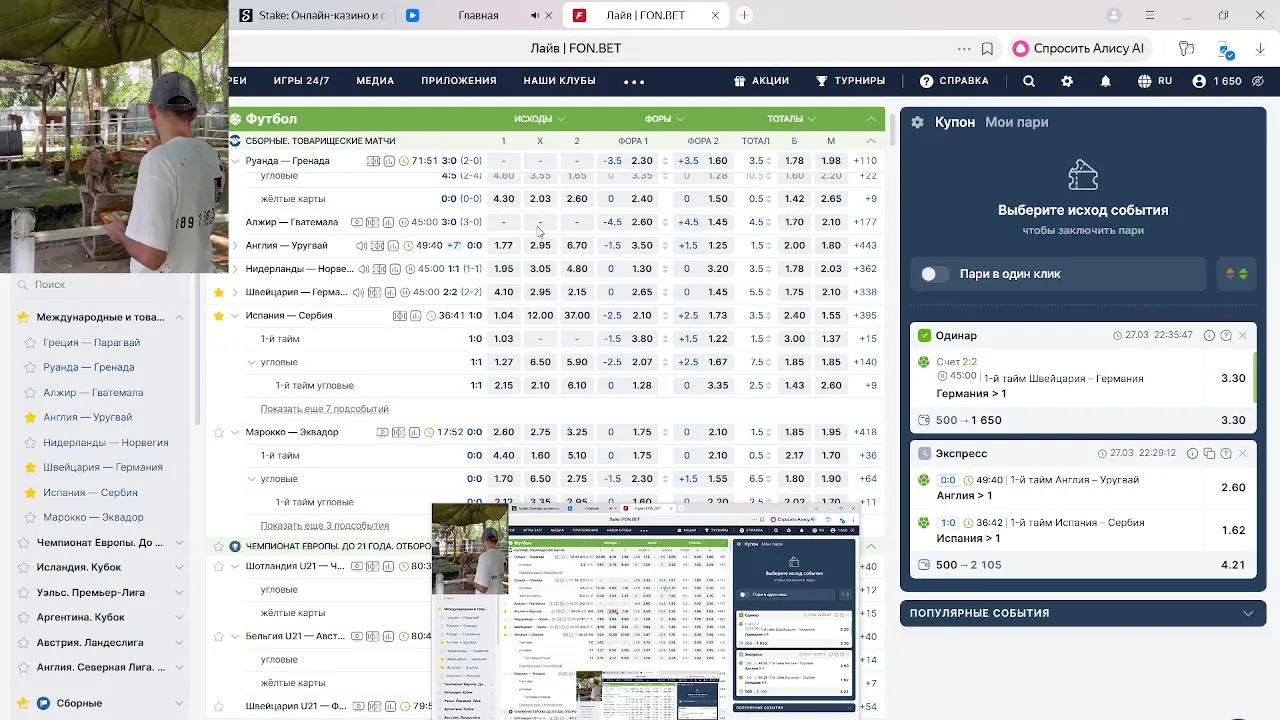Remove Одинар bet with the X
The height and width of the screenshot is (720, 1280).
coord(1243,336)
